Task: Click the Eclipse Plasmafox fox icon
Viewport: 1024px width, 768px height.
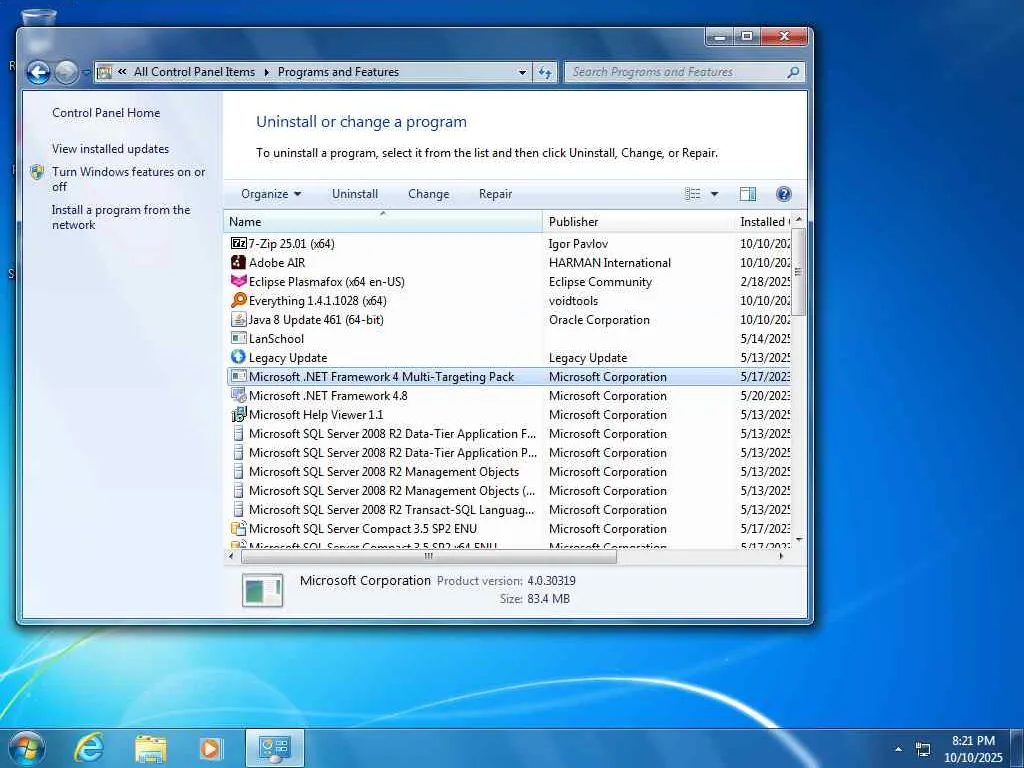Action: 238,281
